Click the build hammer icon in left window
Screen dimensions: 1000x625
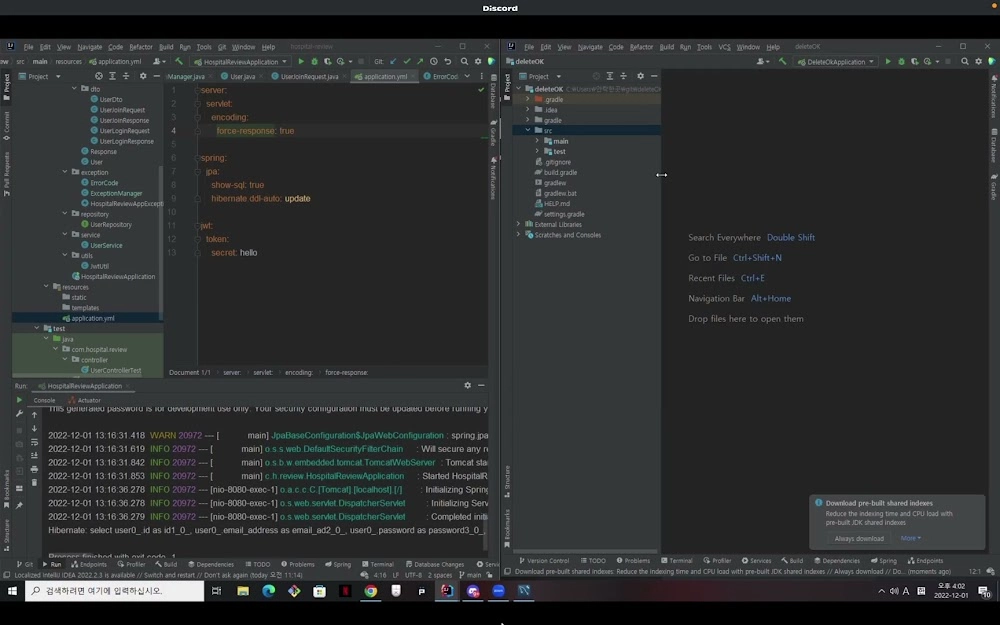179,62
